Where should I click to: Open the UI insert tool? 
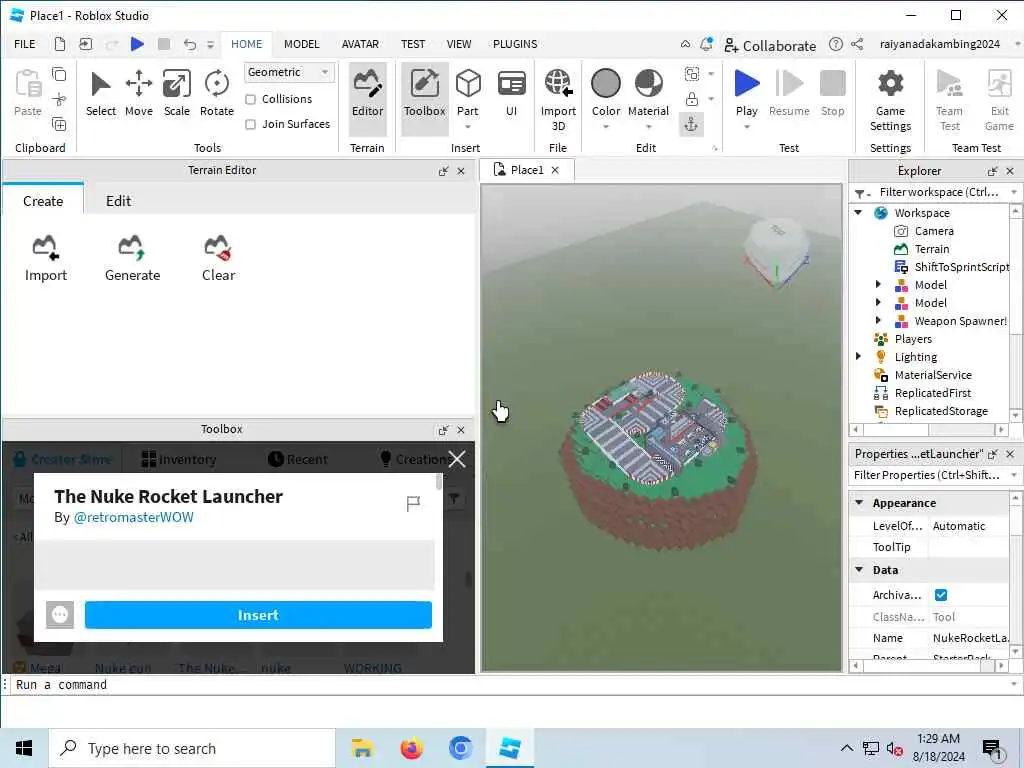[x=511, y=95]
